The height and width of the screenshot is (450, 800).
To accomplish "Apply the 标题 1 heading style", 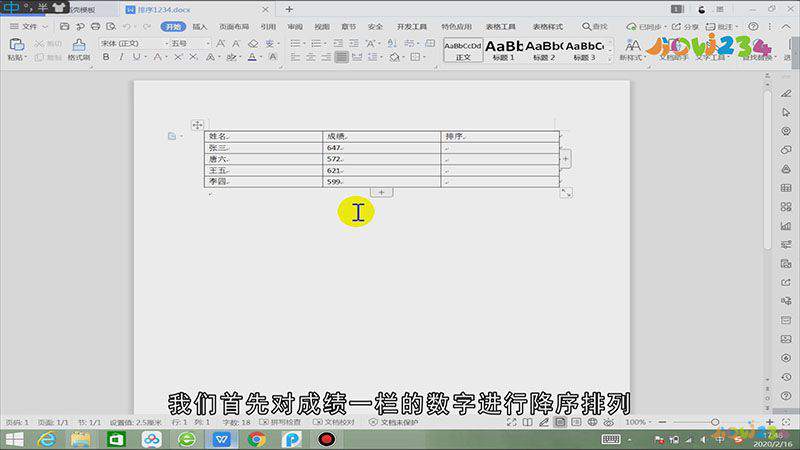I will click(503, 50).
